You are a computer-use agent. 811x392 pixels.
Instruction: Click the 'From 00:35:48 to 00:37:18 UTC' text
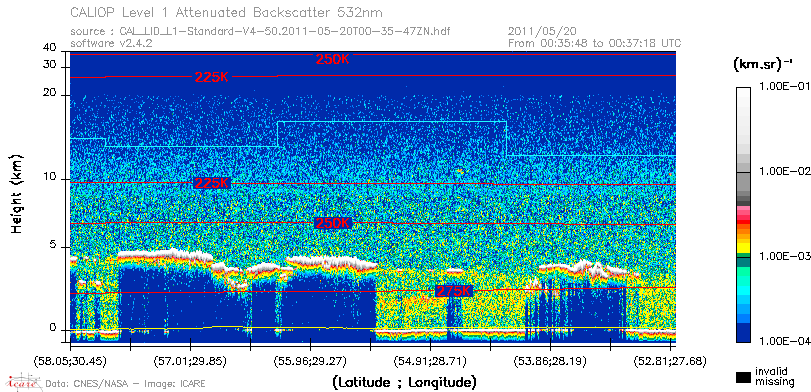tap(595, 43)
